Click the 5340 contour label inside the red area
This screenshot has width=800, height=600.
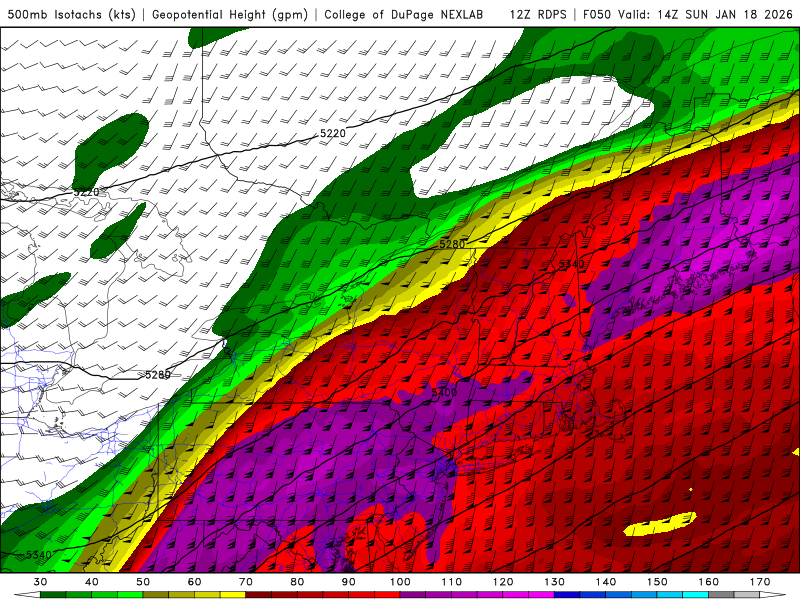pos(571,264)
